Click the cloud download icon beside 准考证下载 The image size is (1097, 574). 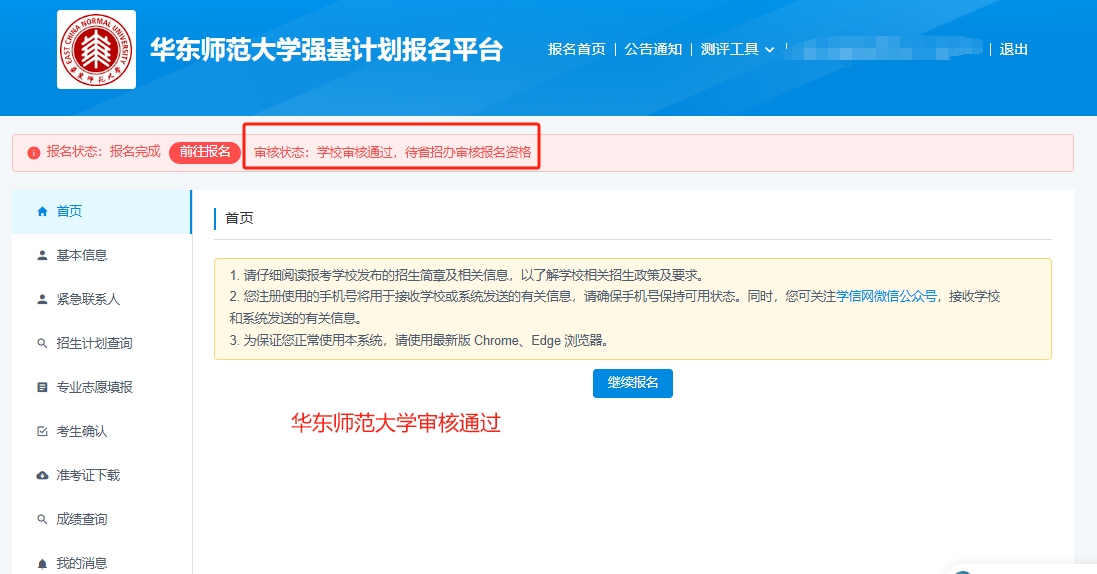click(x=42, y=475)
